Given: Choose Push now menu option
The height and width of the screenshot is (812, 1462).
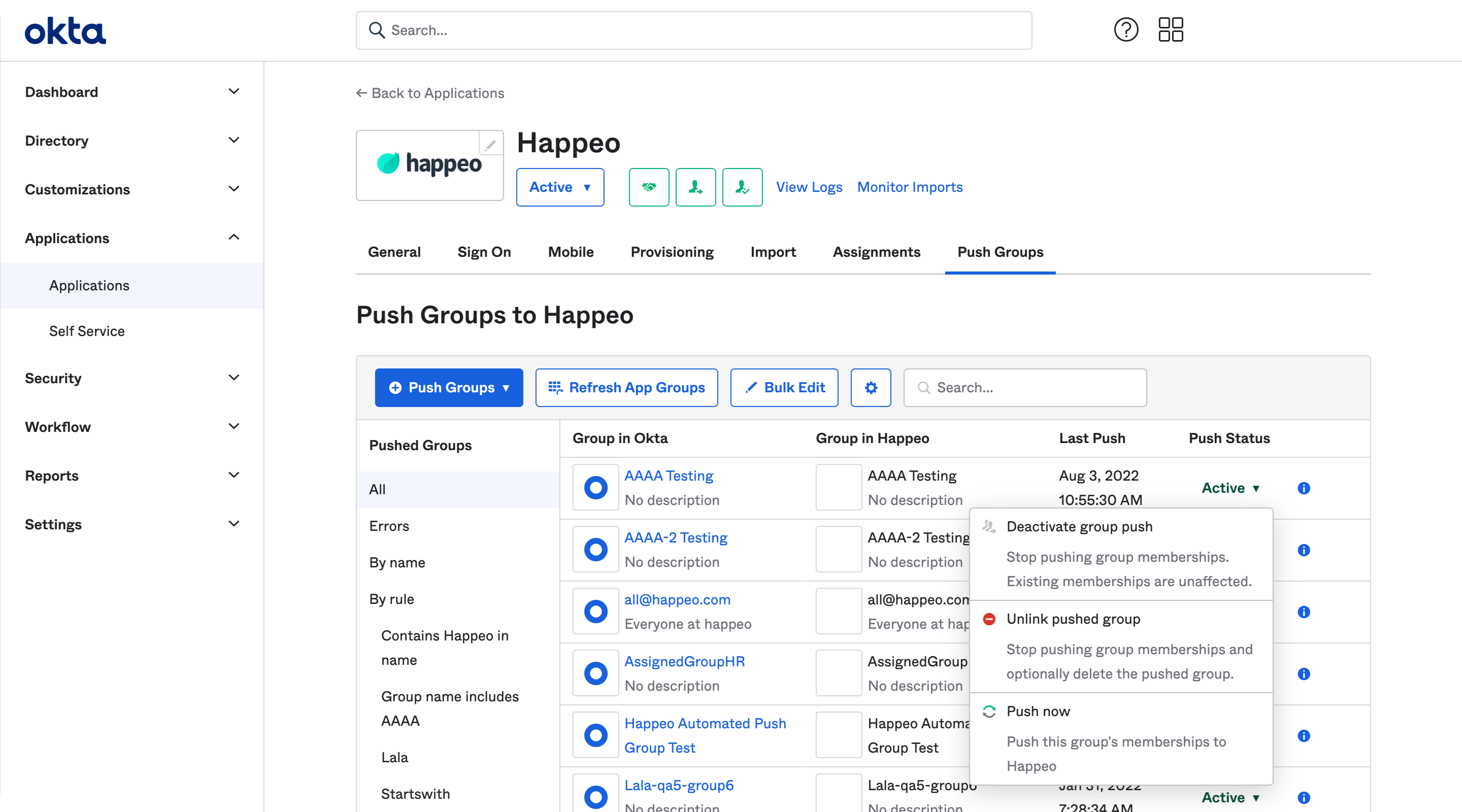Looking at the screenshot, I should coord(1121,738).
